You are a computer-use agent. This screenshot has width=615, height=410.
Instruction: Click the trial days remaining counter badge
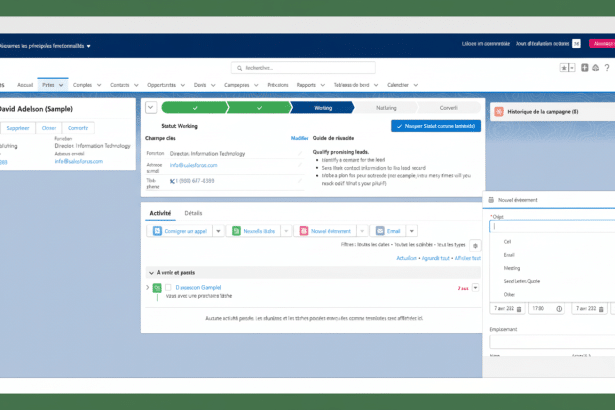576,44
